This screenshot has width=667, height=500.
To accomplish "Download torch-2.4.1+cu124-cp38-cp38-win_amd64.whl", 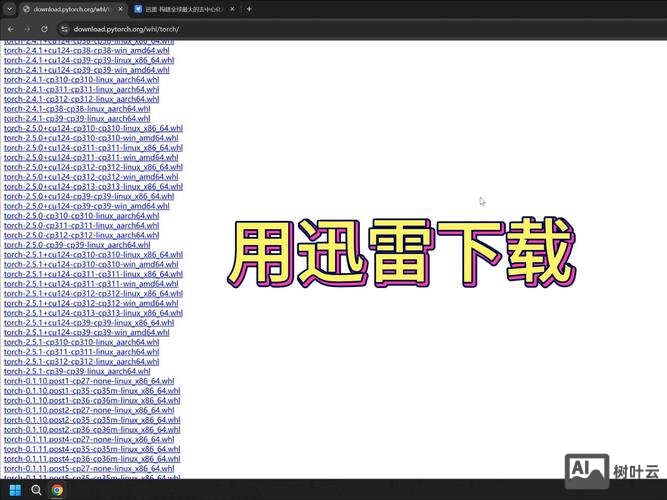I will click(86, 50).
